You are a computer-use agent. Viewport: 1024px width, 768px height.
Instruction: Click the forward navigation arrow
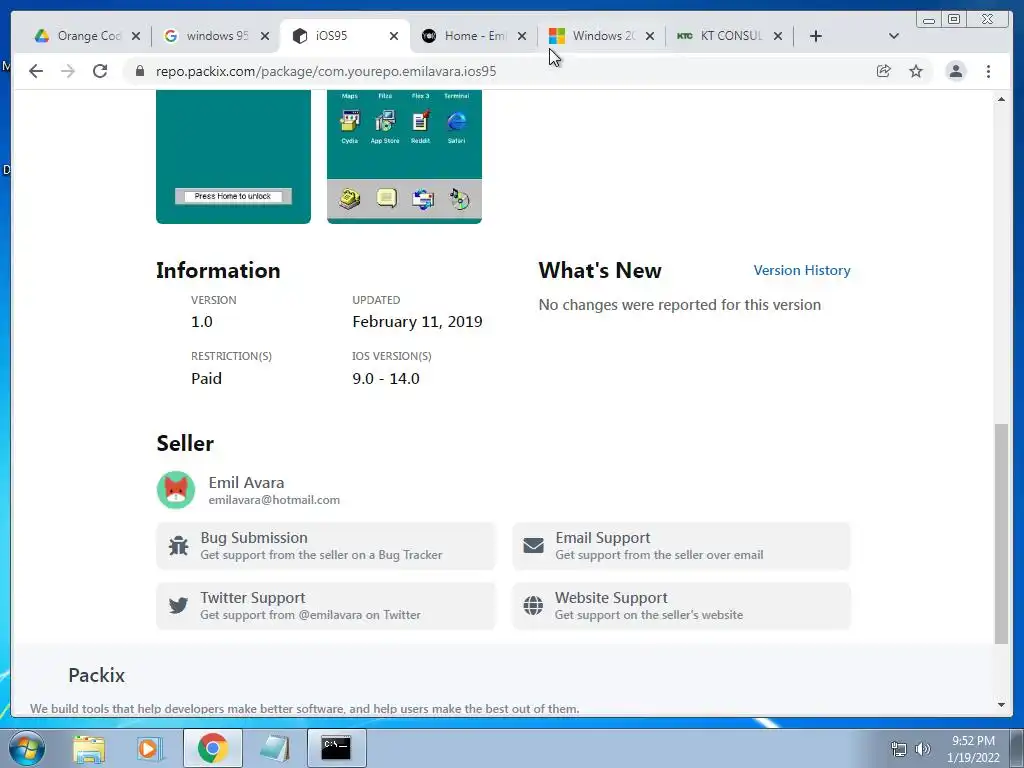(x=68, y=71)
